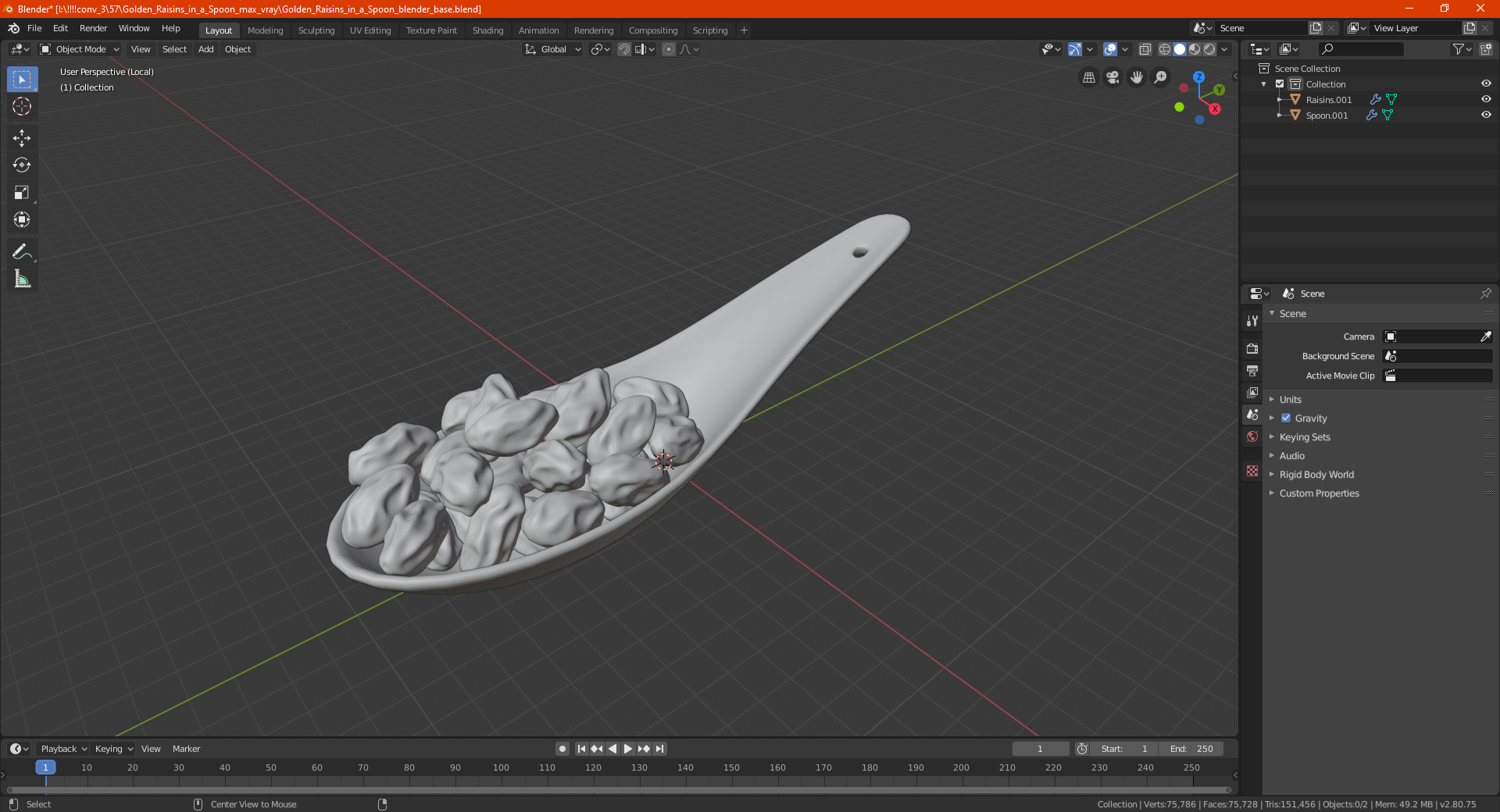
Task: Jump to the start frame
Action: (x=581, y=749)
